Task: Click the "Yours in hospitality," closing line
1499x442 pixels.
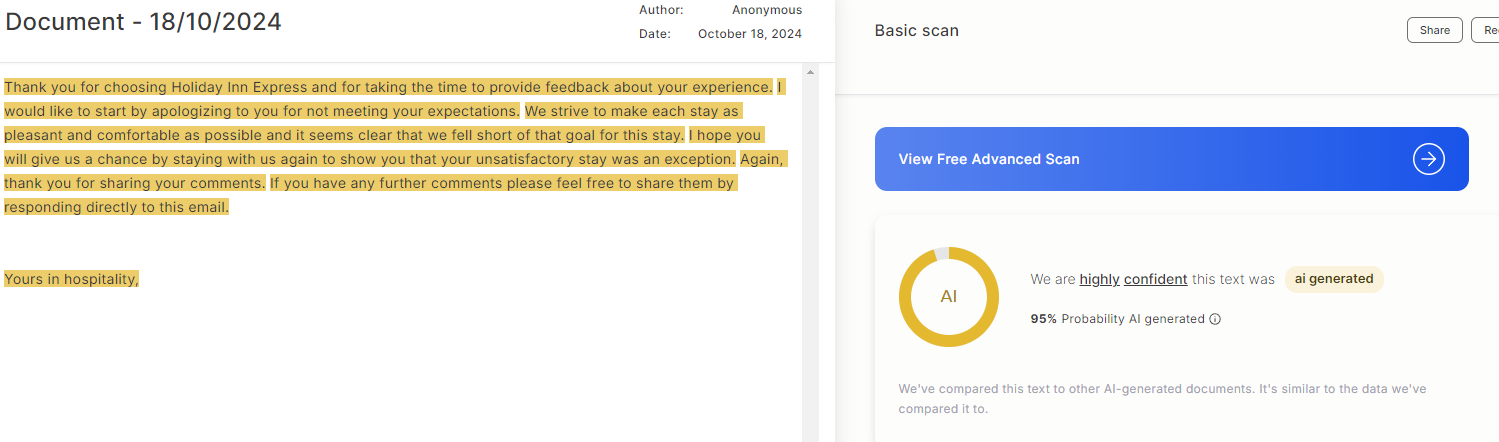Action: tap(71, 279)
